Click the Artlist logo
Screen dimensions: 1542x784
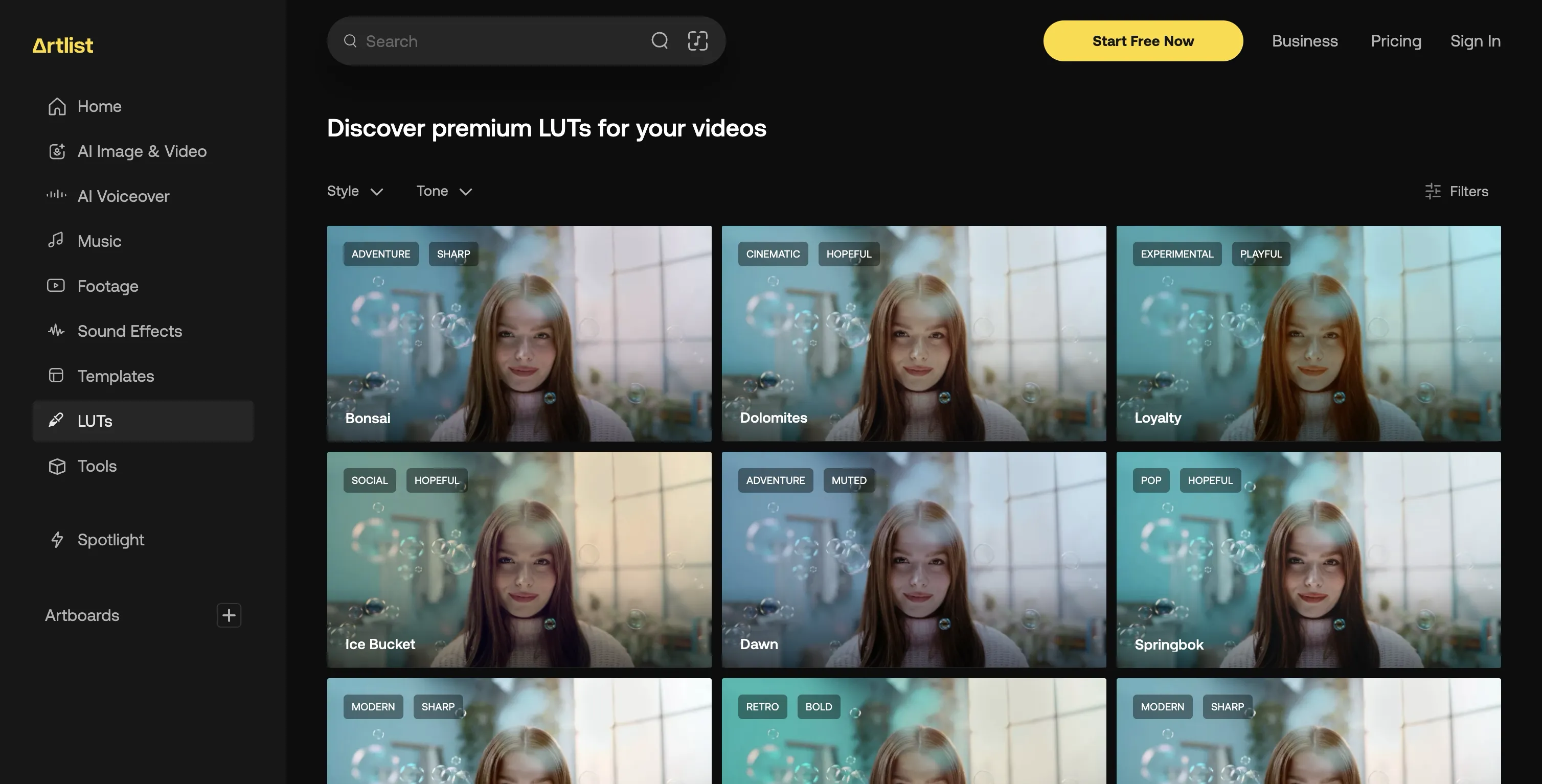tap(62, 45)
